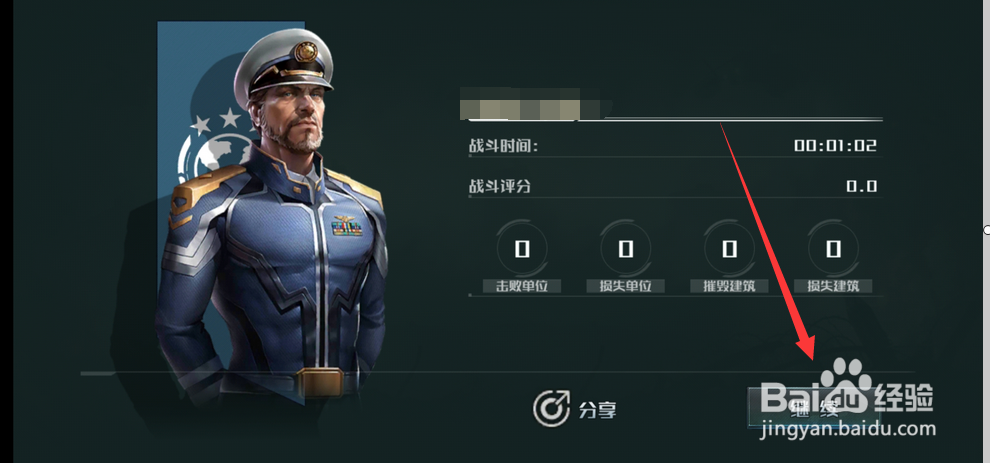Image resolution: width=990 pixels, height=463 pixels.
Task: Click the 损失建筑 label
Action: click(833, 286)
